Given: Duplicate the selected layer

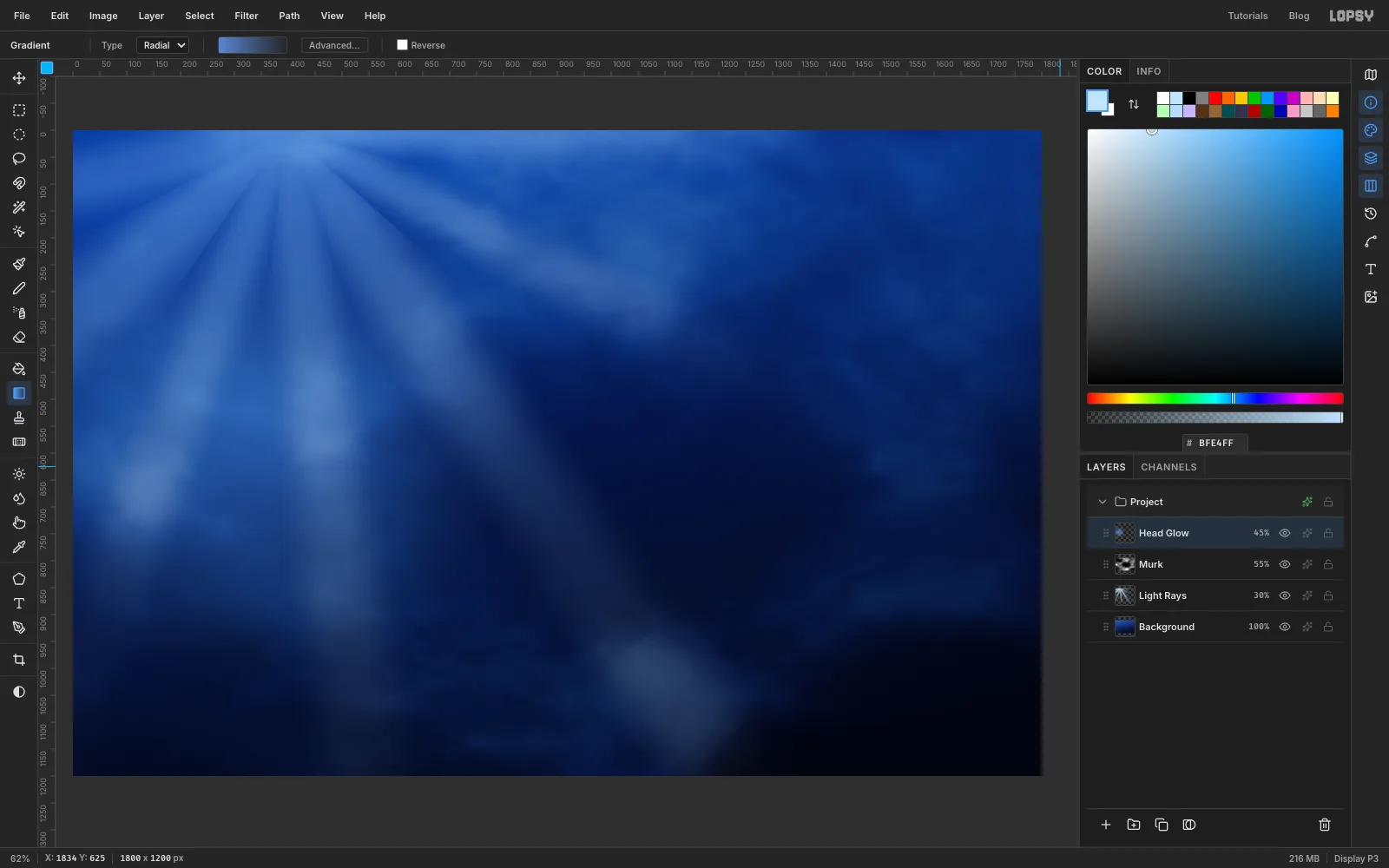Looking at the screenshot, I should coord(1162,825).
